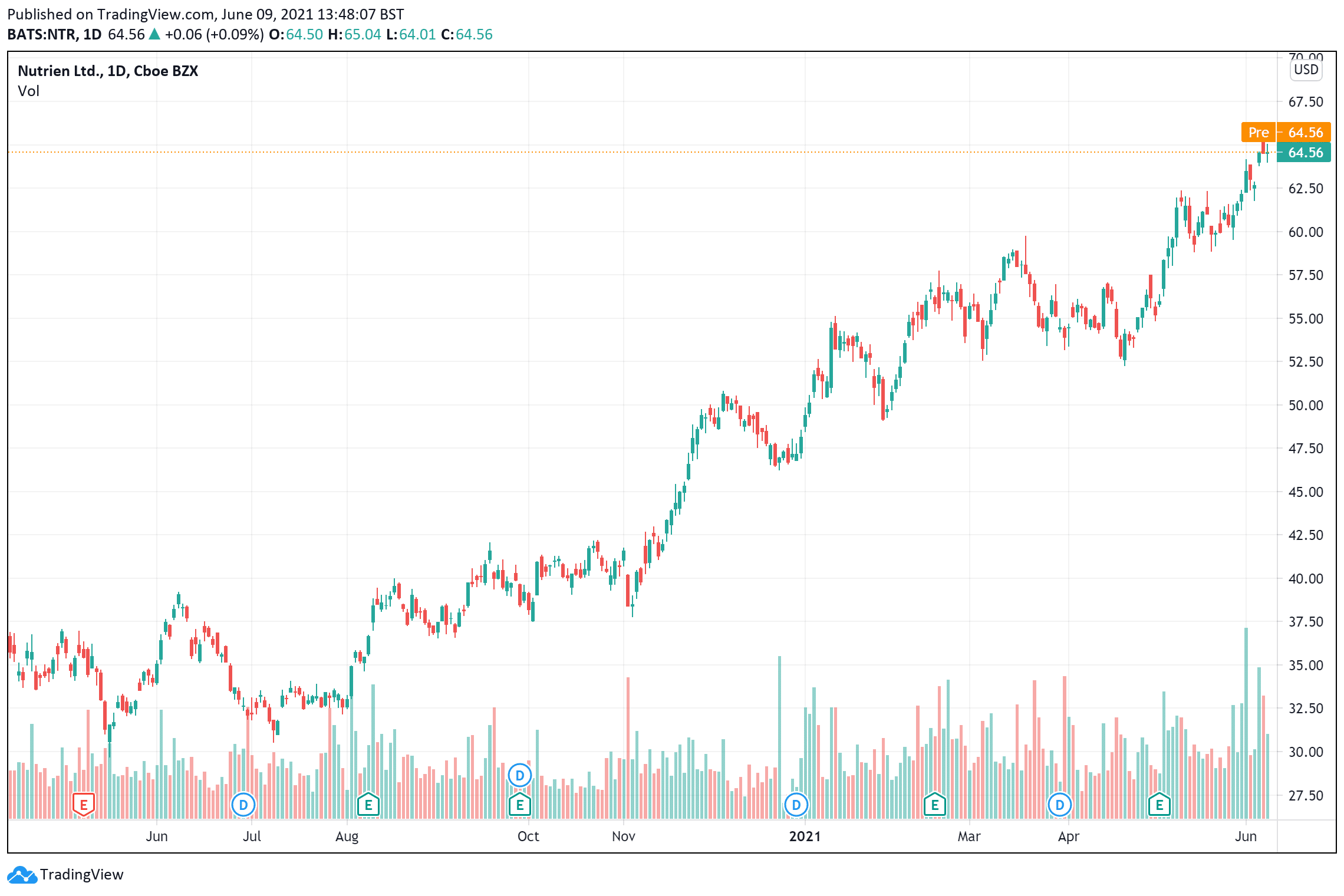Click the green 64.56 last price tag
Screen dimensions: 1344x896
click(x=1304, y=153)
